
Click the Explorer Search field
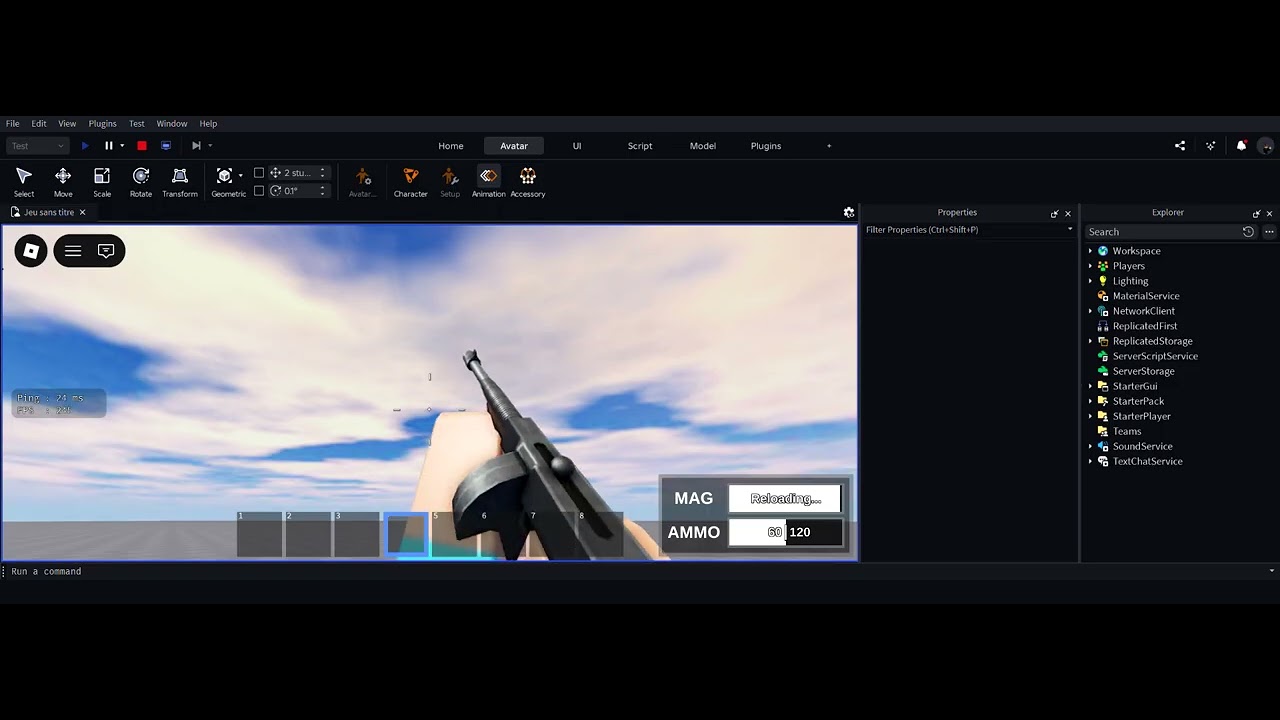tap(1163, 232)
